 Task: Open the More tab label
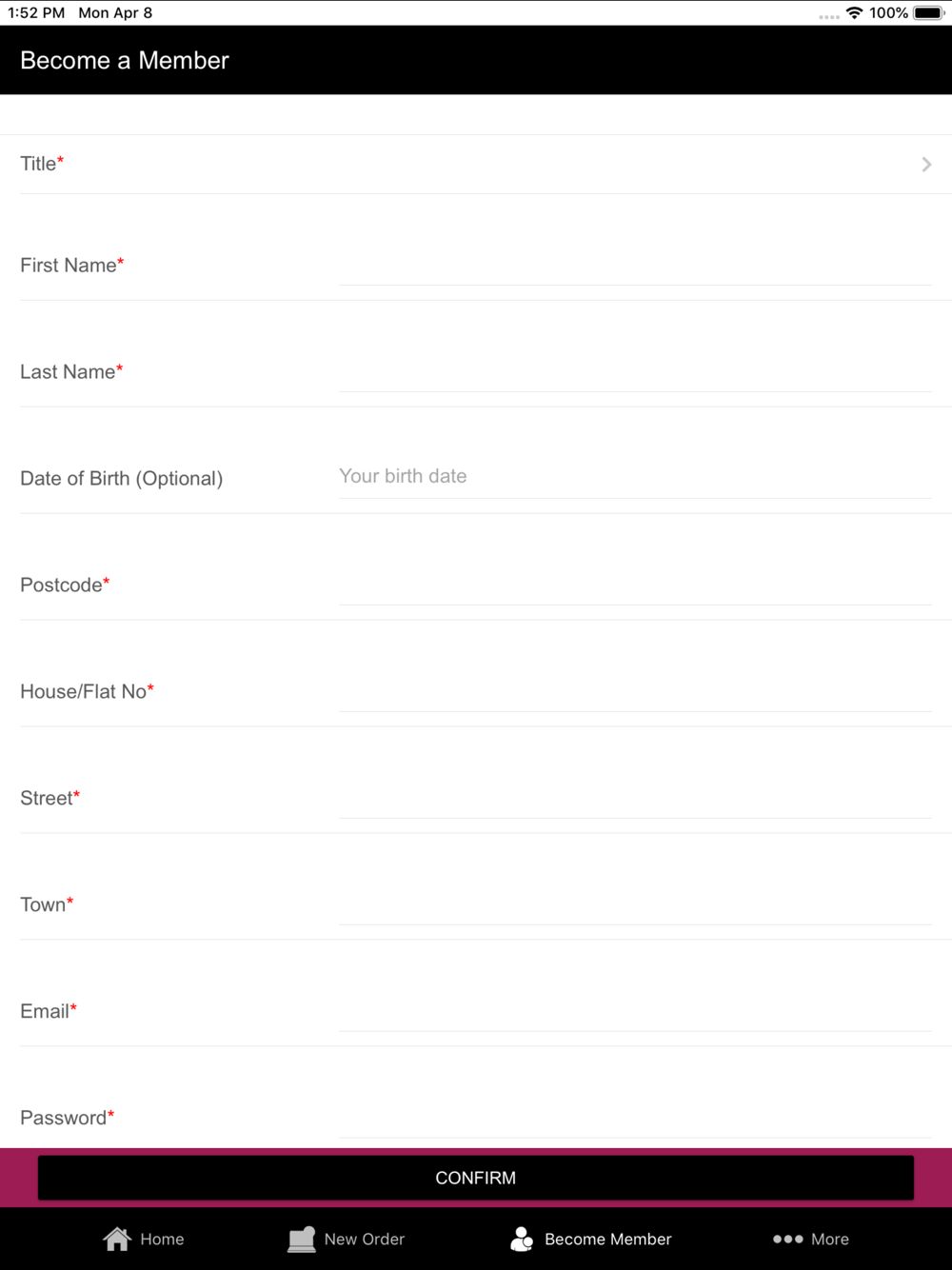(x=830, y=1240)
